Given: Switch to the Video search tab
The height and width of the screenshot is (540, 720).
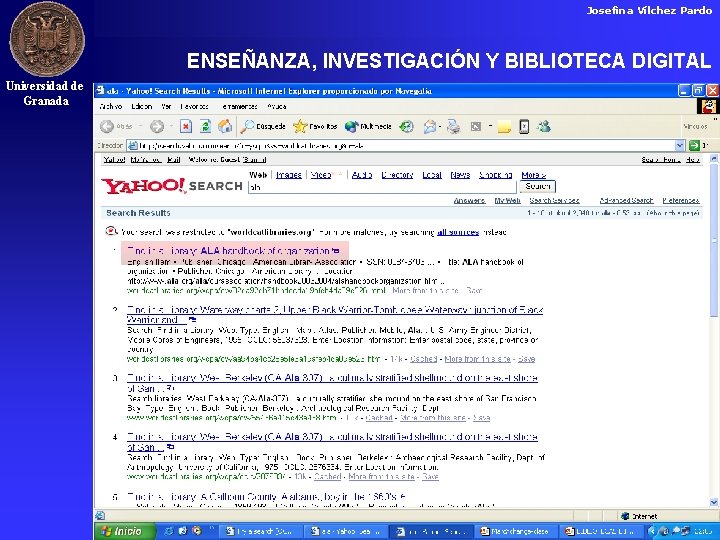Looking at the screenshot, I should 321,175.
